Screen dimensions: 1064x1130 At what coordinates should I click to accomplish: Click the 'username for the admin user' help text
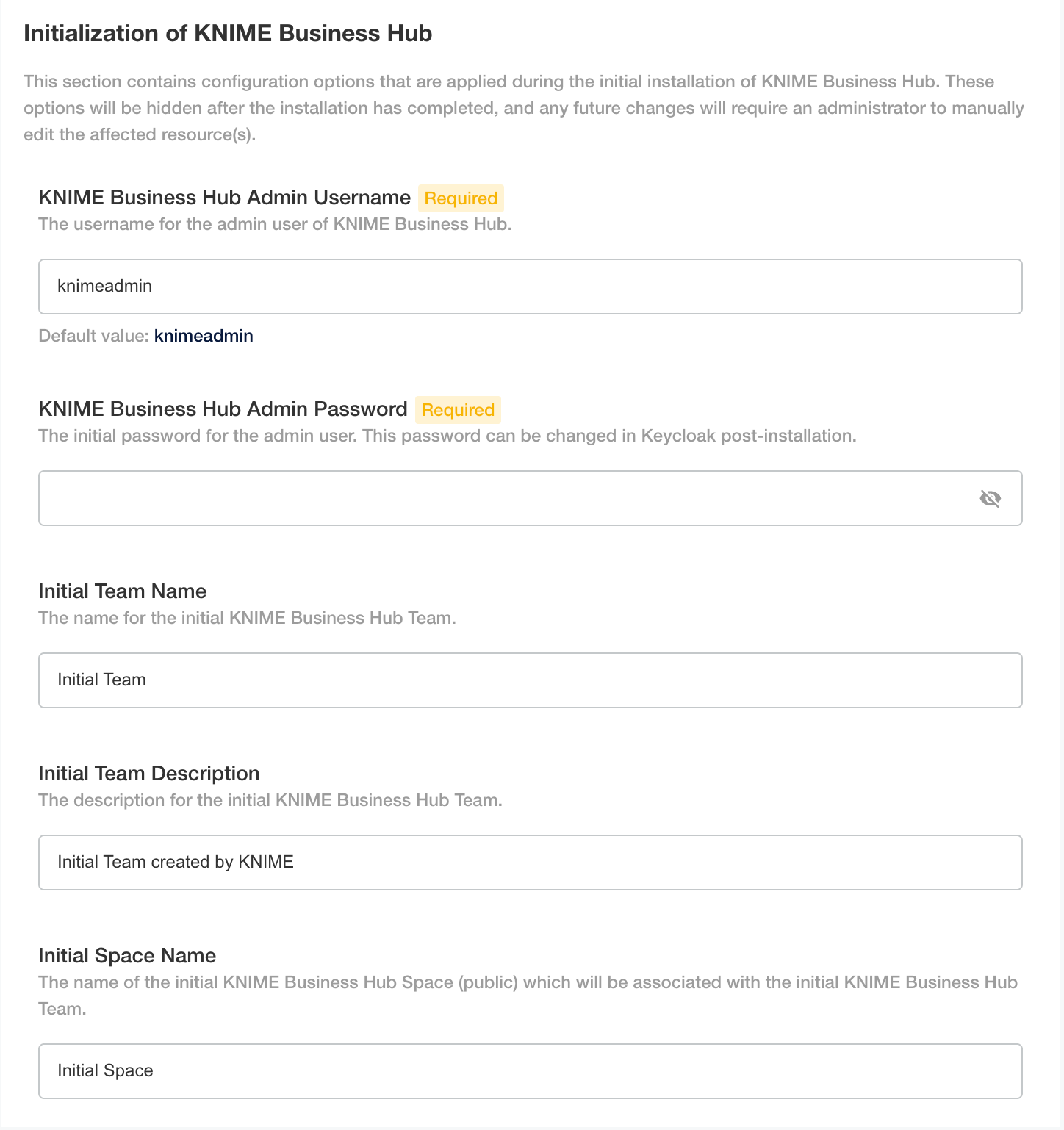point(275,224)
